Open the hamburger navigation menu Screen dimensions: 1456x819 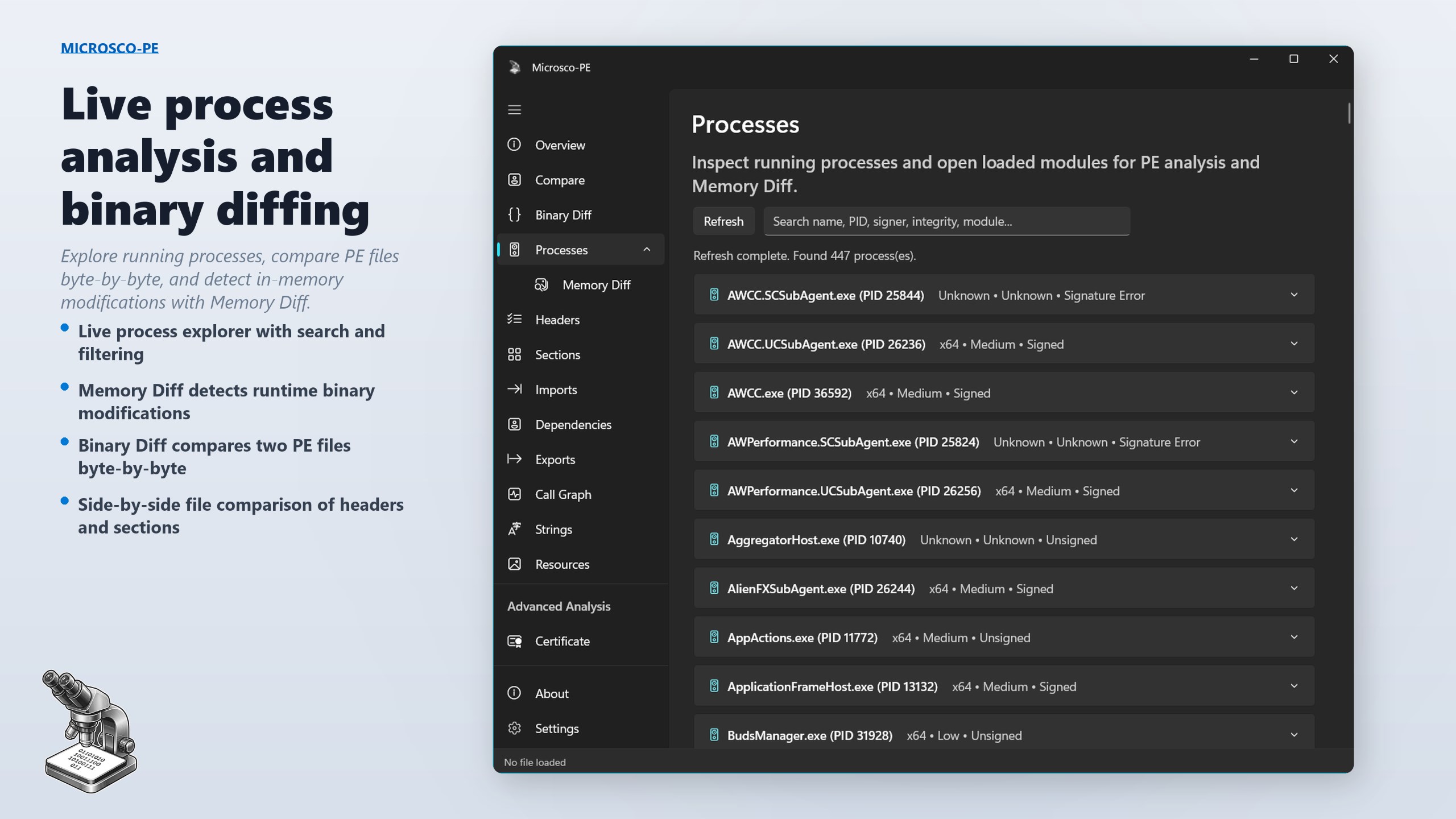pos(515,110)
